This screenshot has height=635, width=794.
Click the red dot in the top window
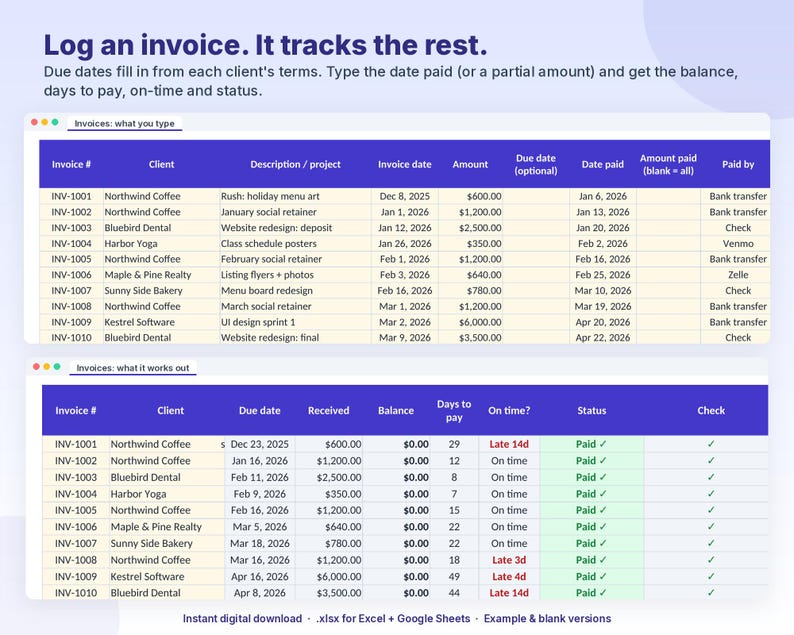coord(34,122)
